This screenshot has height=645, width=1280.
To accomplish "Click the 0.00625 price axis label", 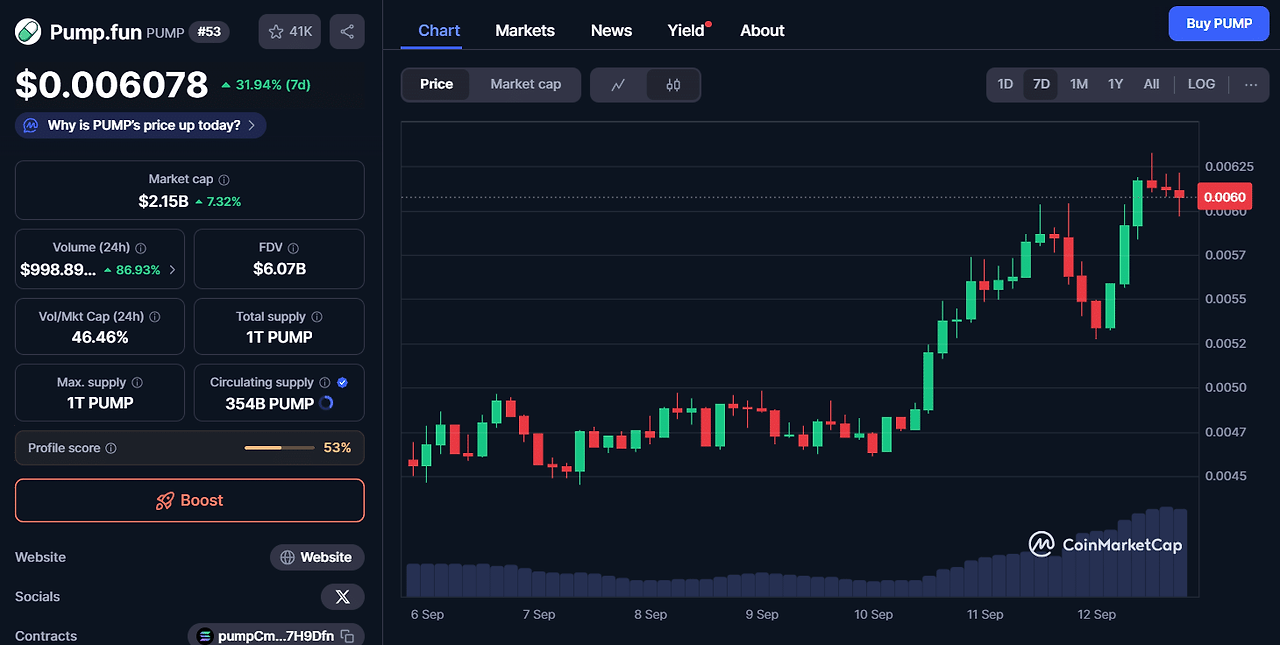I will pos(1228,166).
